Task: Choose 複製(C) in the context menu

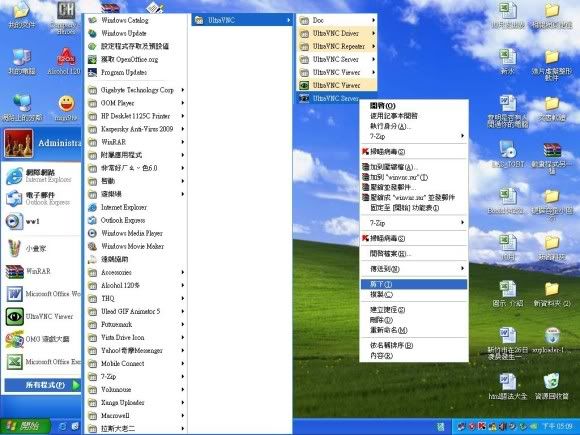Action: click(414, 294)
